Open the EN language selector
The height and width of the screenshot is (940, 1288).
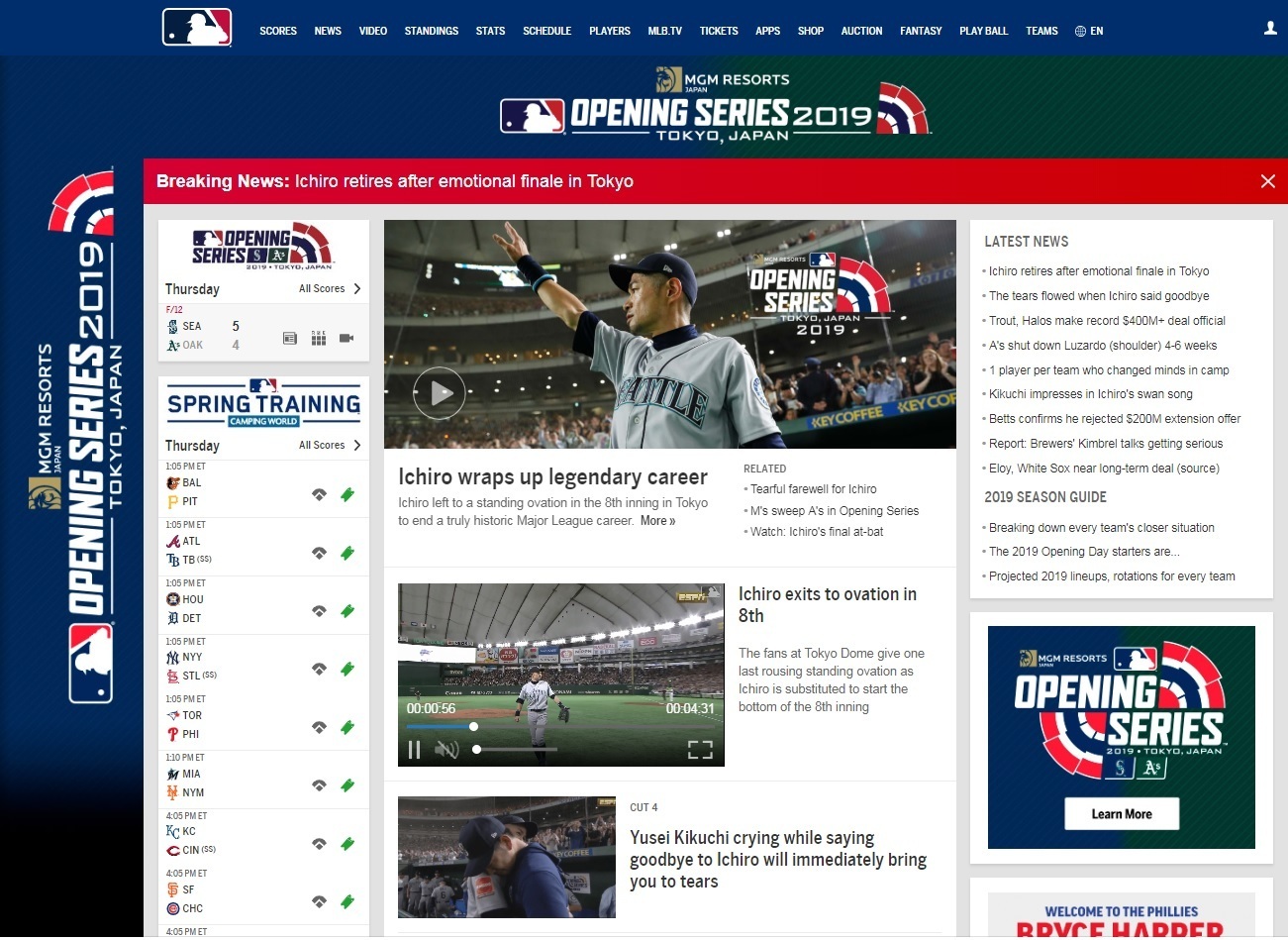pyautogui.click(x=1089, y=32)
